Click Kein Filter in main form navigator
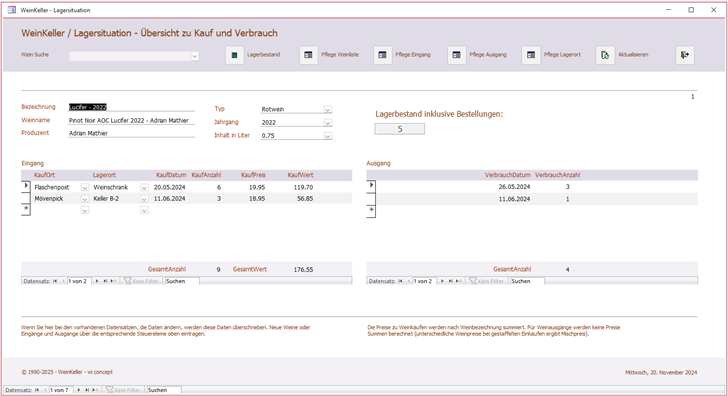 [x=123, y=390]
